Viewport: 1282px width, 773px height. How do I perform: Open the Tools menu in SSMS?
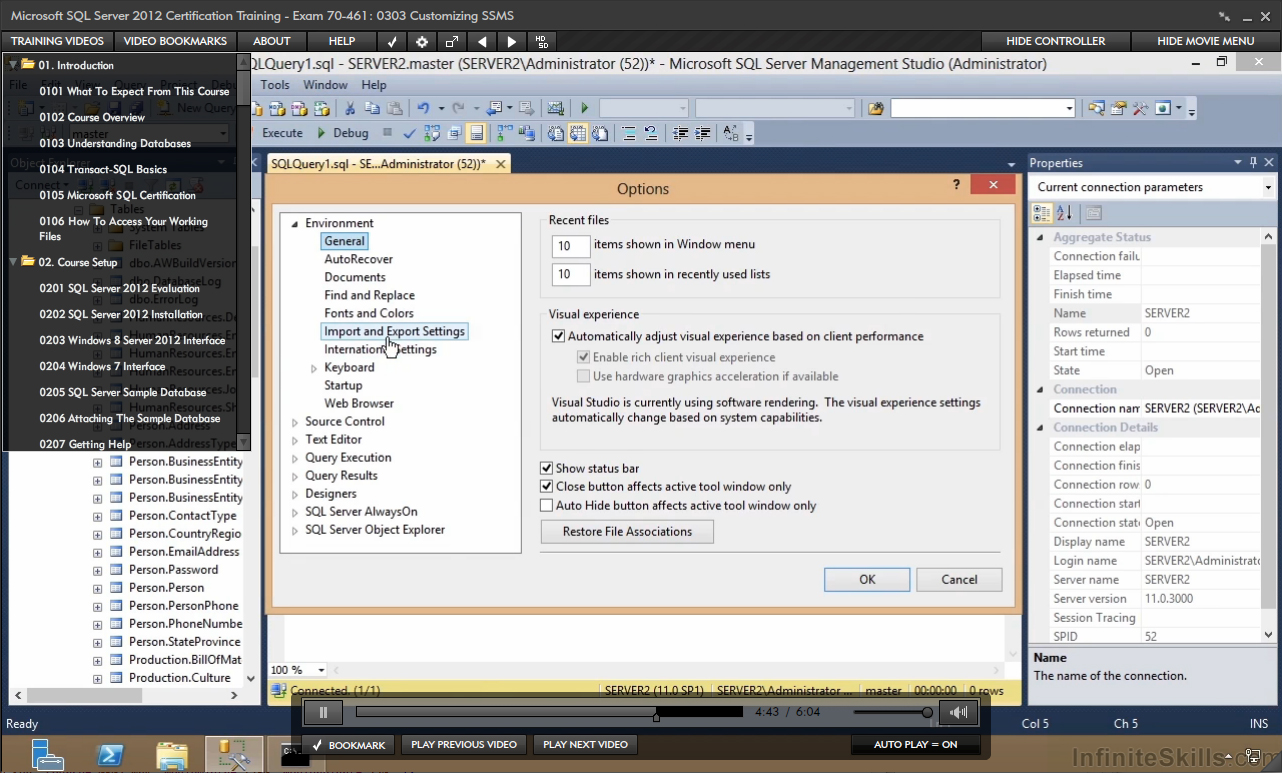coord(275,85)
